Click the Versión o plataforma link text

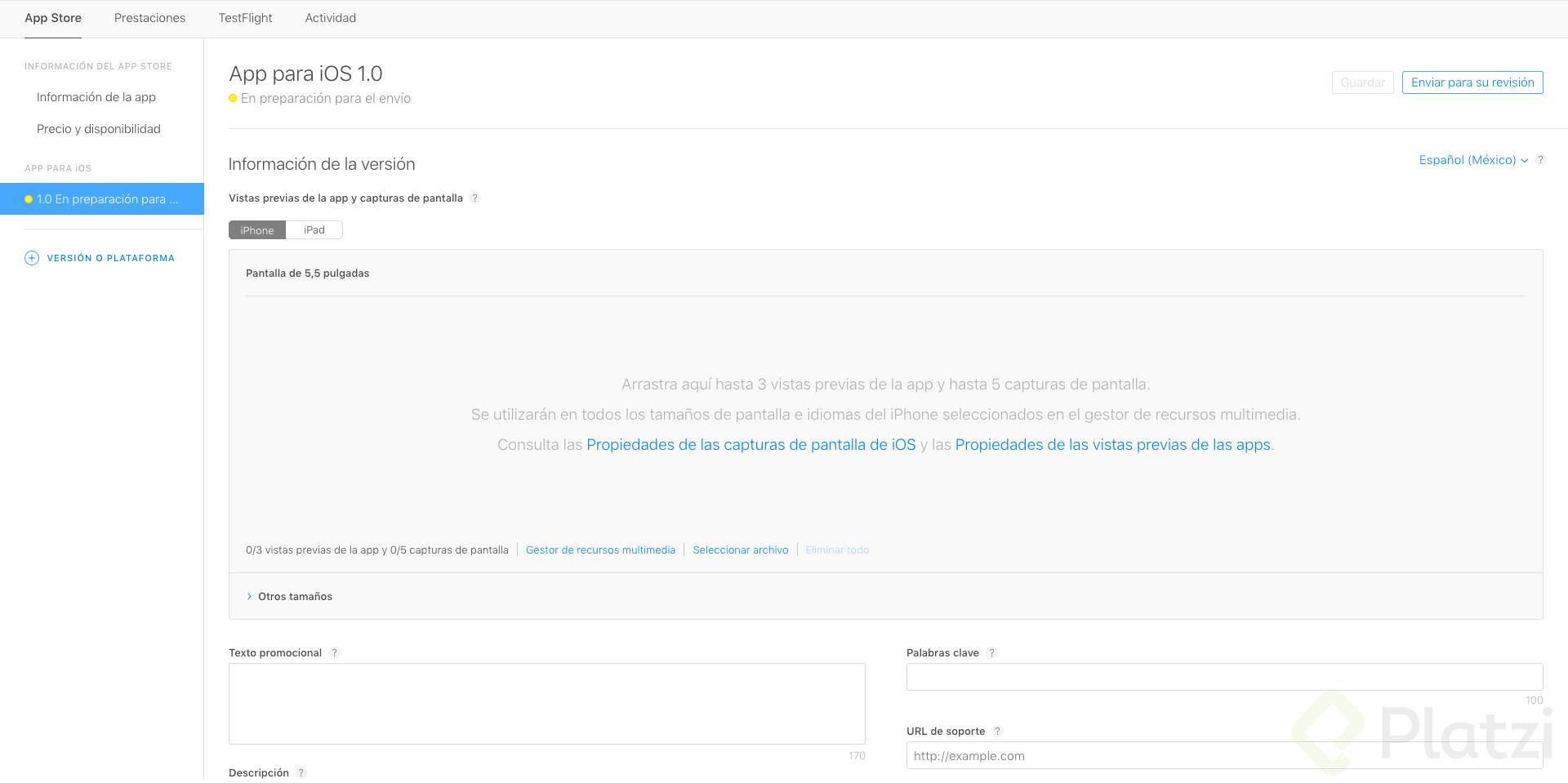111,258
